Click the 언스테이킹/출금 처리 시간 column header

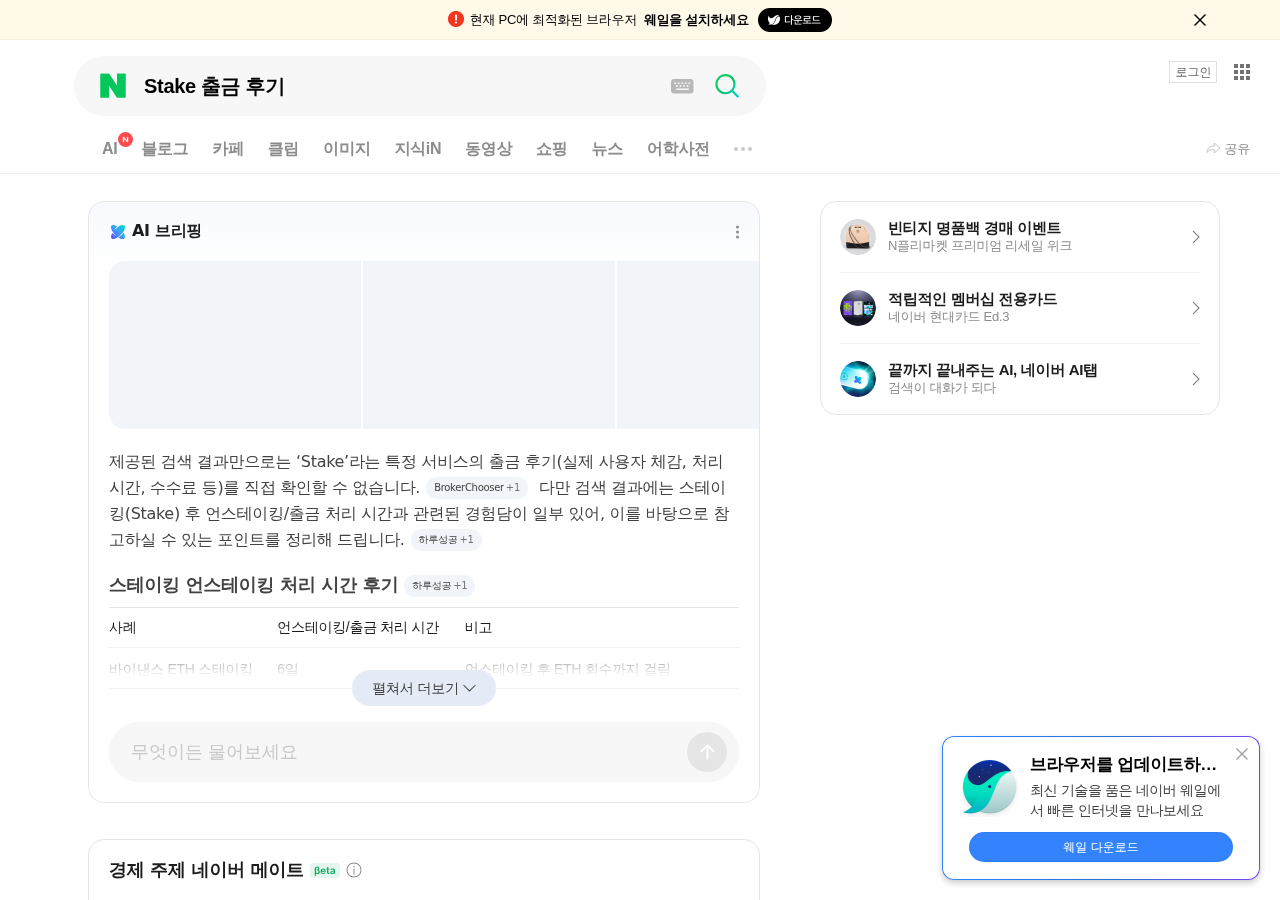[x=358, y=628]
